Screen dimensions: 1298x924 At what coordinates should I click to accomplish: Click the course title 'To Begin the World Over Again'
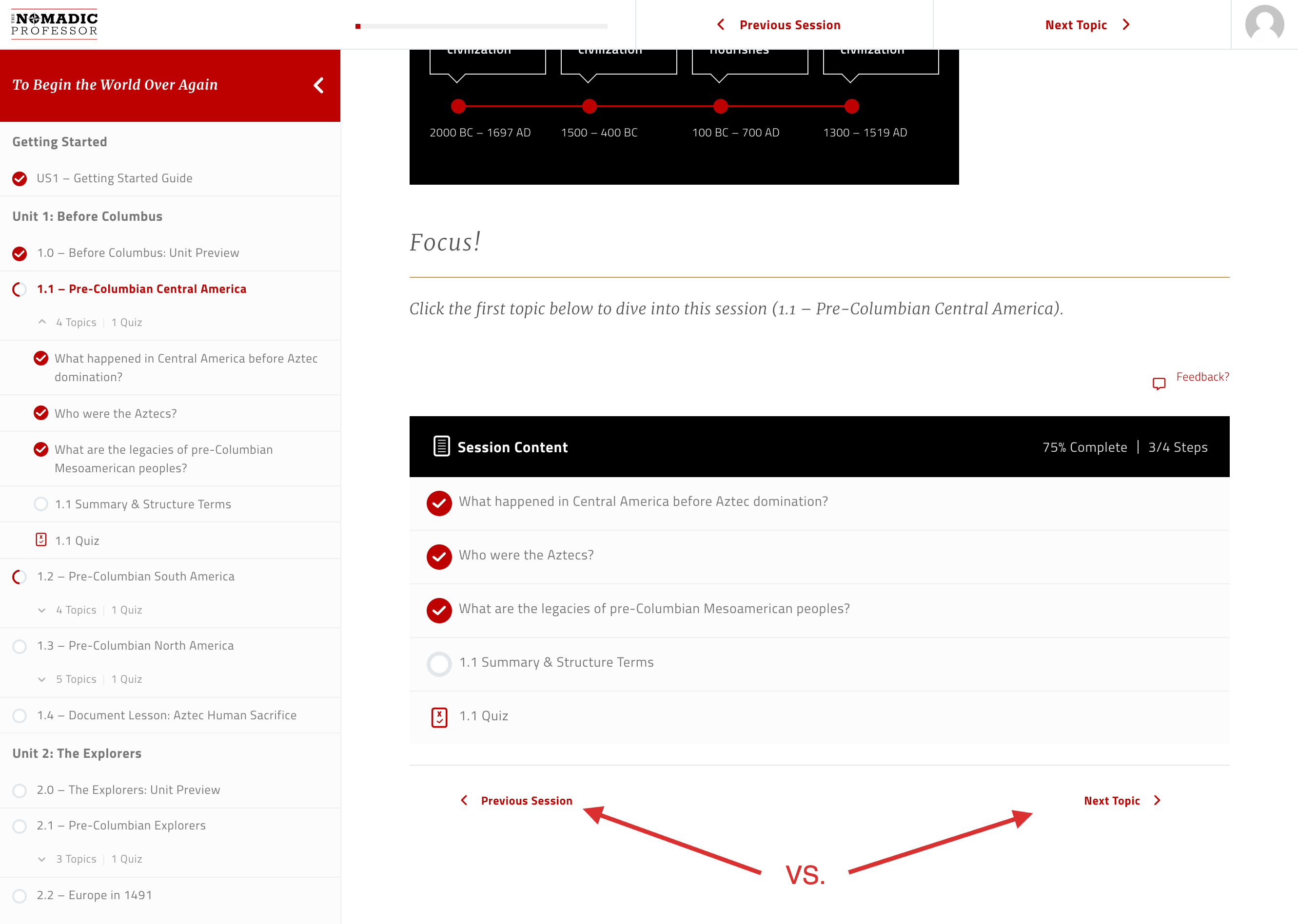click(115, 85)
